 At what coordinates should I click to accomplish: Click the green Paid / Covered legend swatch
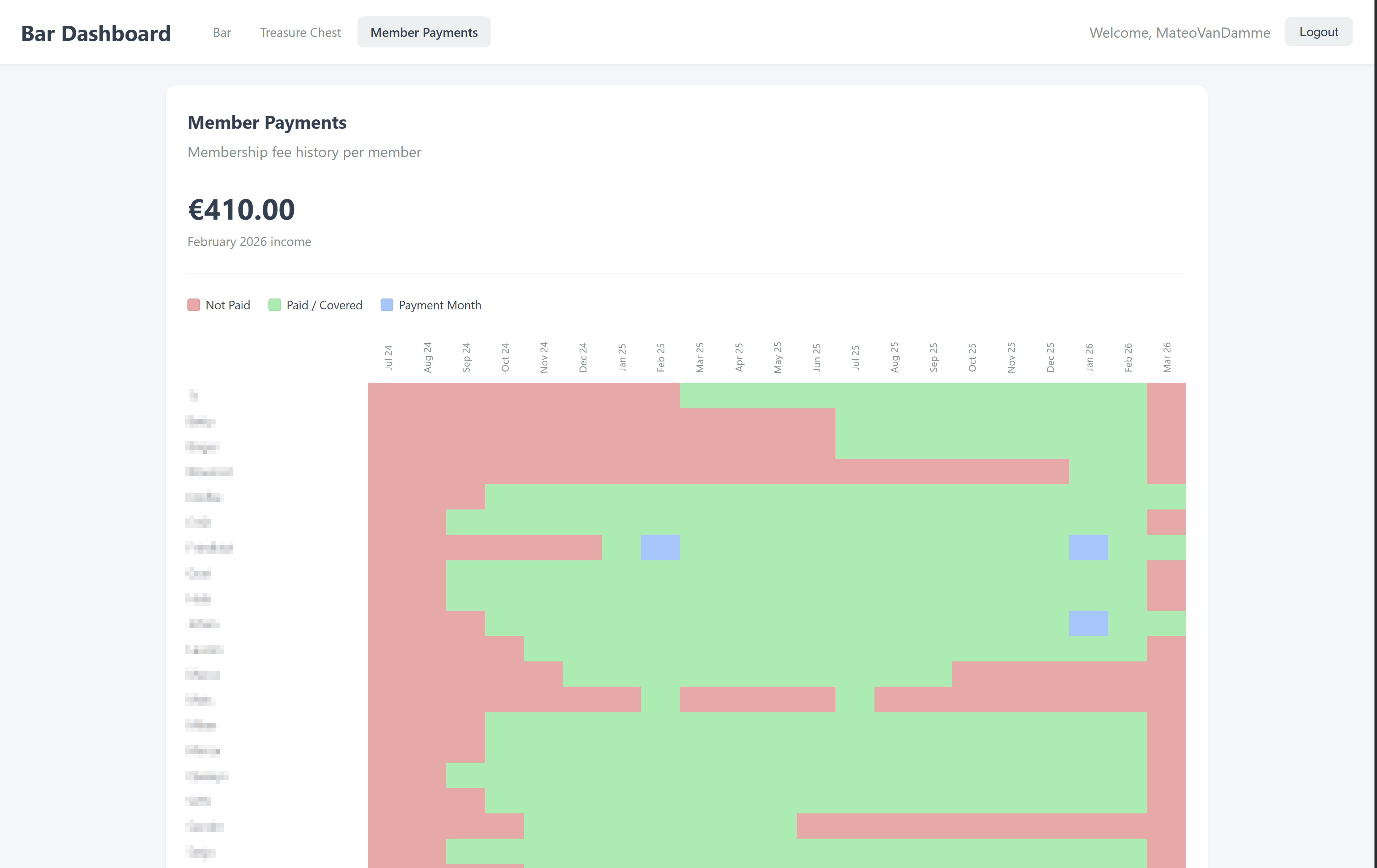click(x=275, y=305)
